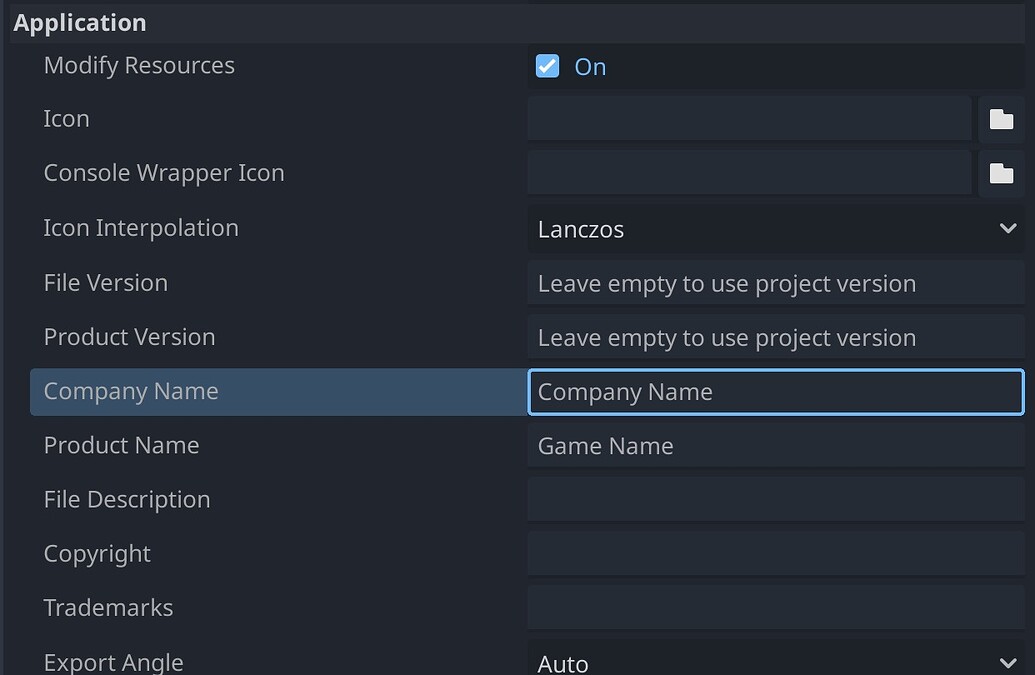Click the Product Name label

click(121, 445)
